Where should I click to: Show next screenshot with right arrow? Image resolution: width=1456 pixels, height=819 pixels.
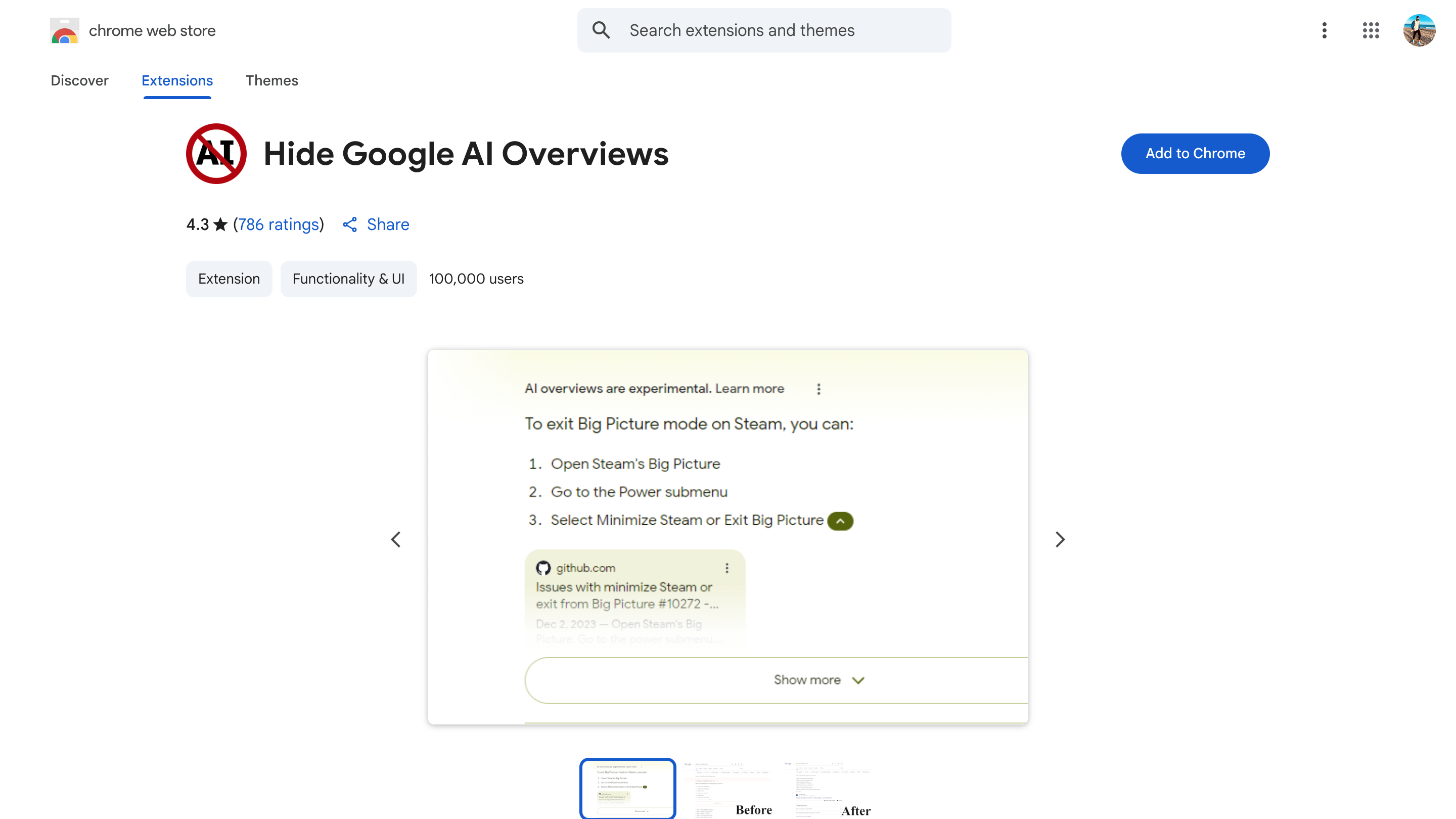(1060, 539)
